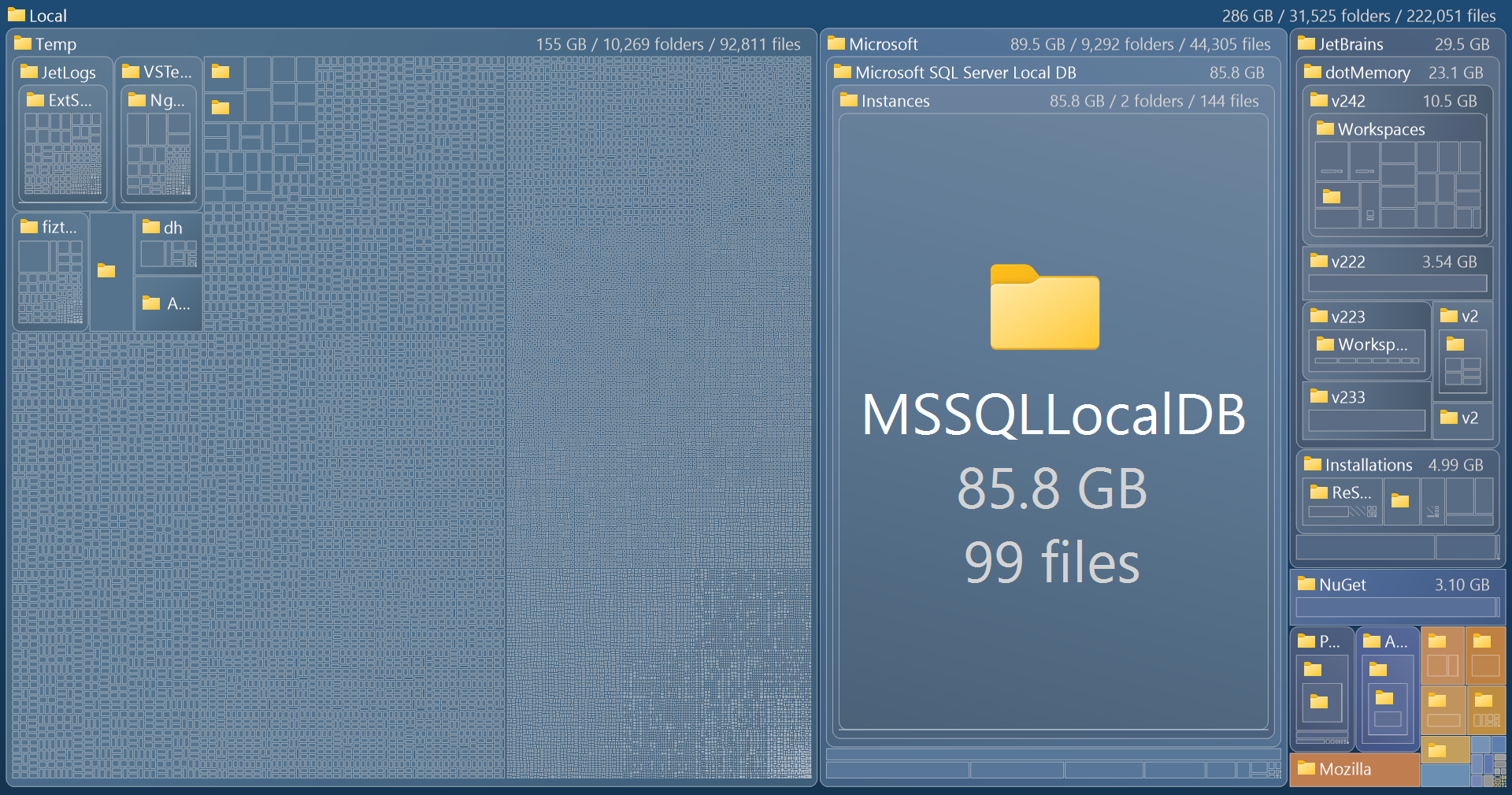Click Temp's '155 GB / 10,269 folders / 92,811 files'

tap(668, 44)
